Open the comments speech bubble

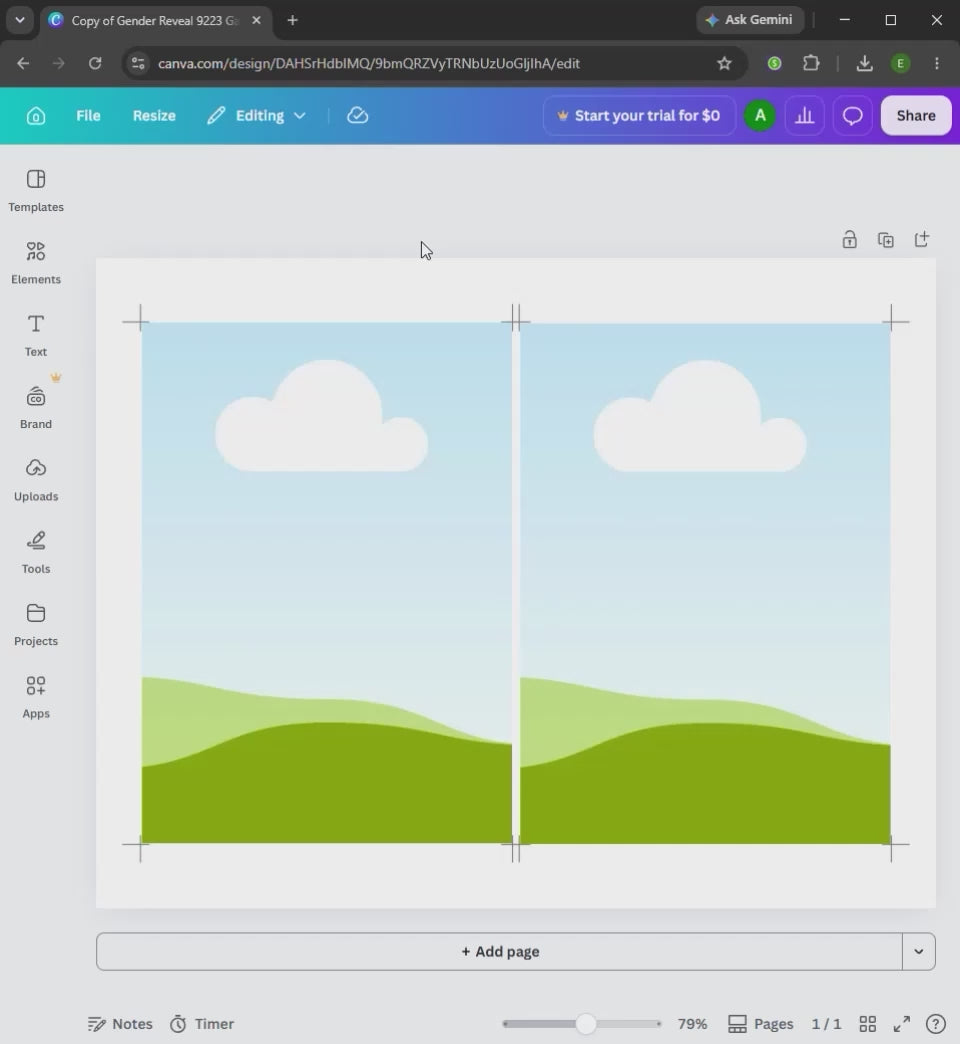pos(852,116)
